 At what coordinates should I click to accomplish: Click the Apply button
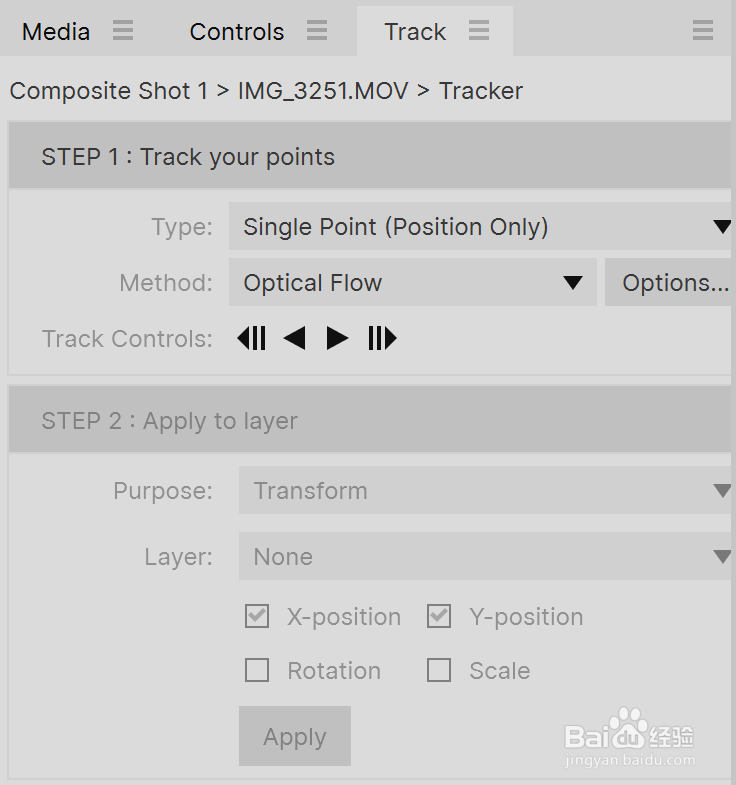[295, 736]
